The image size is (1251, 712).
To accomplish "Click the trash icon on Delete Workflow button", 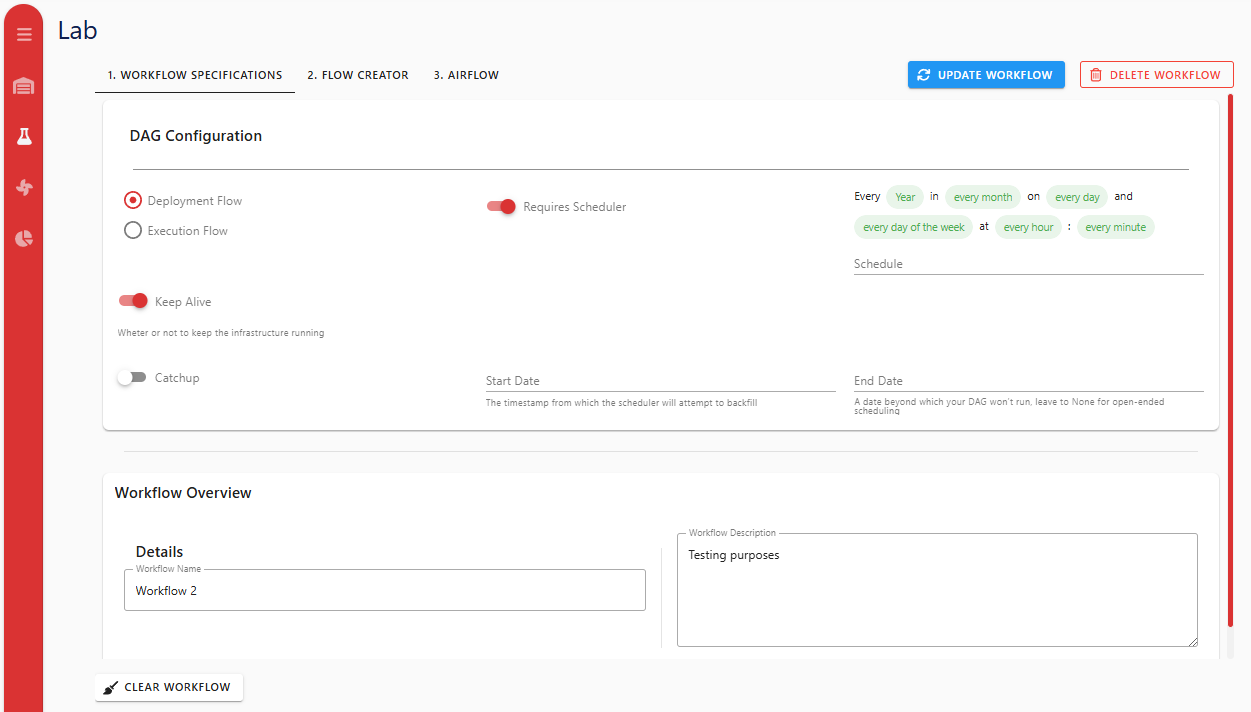I will tap(1095, 74).
